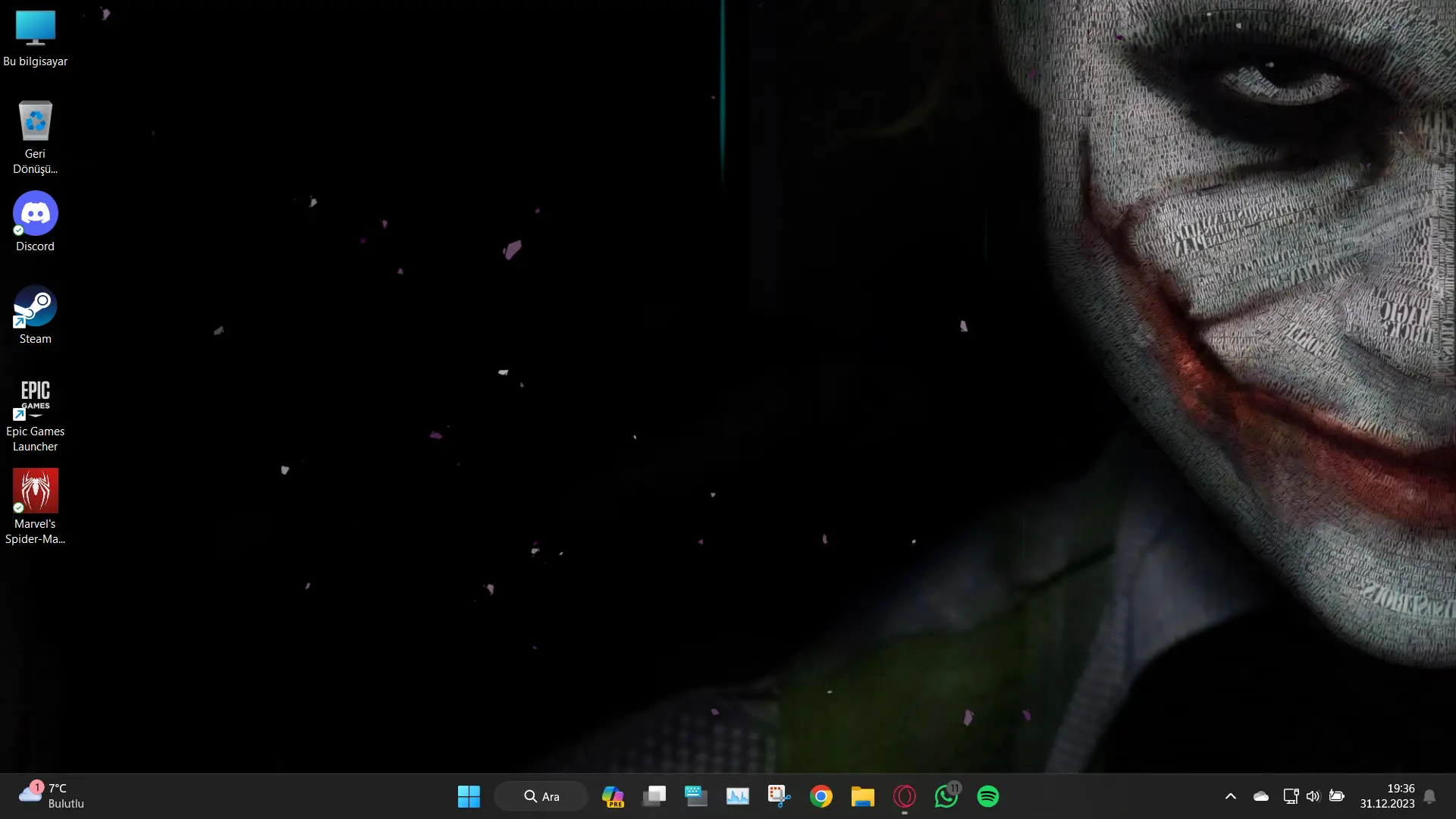Viewport: 1456px width, 819px height.
Task: Open the on-screen keyboard app in taskbar
Action: coord(696,796)
